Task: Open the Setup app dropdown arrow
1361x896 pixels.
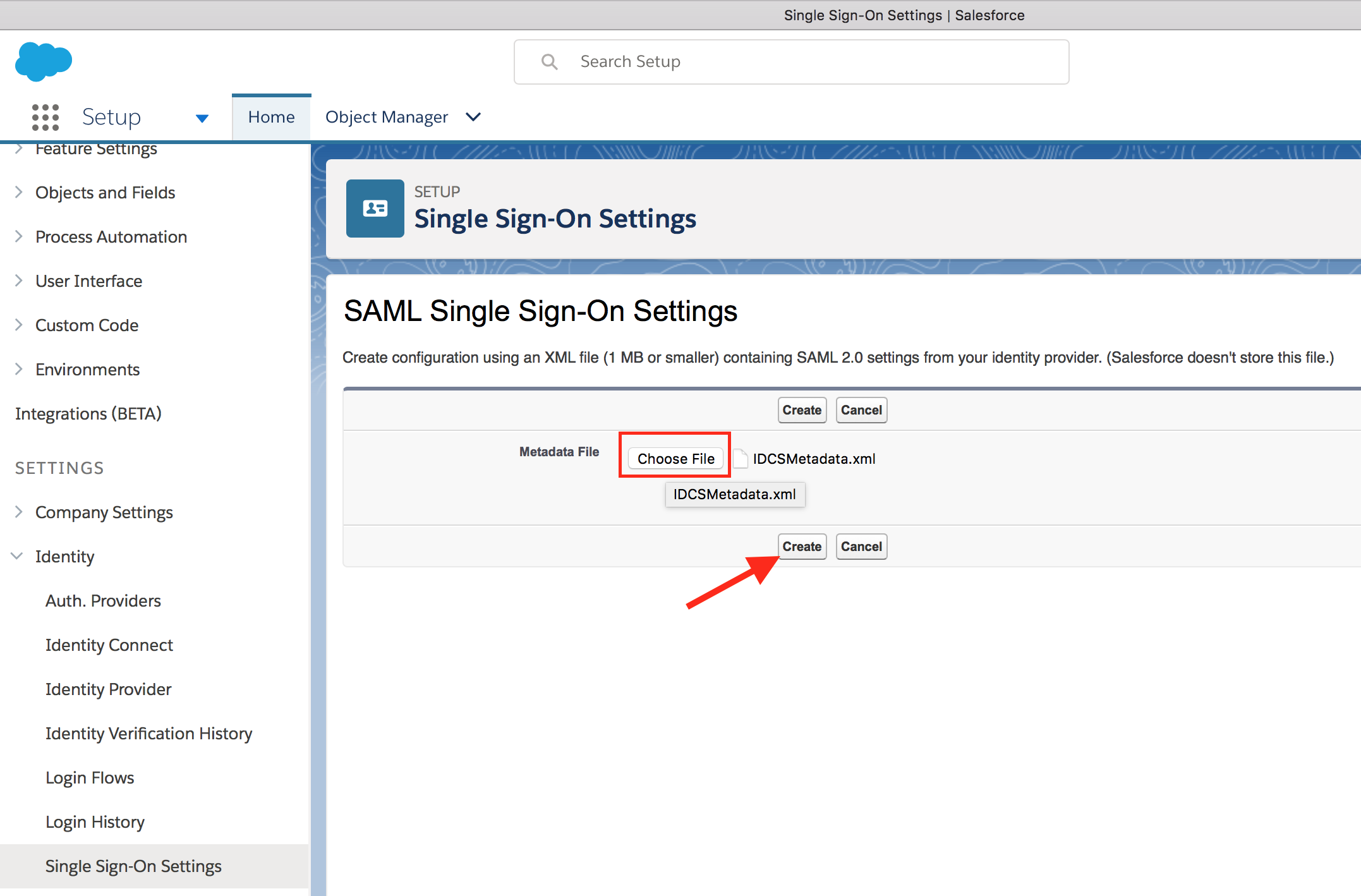Action: tap(202, 118)
